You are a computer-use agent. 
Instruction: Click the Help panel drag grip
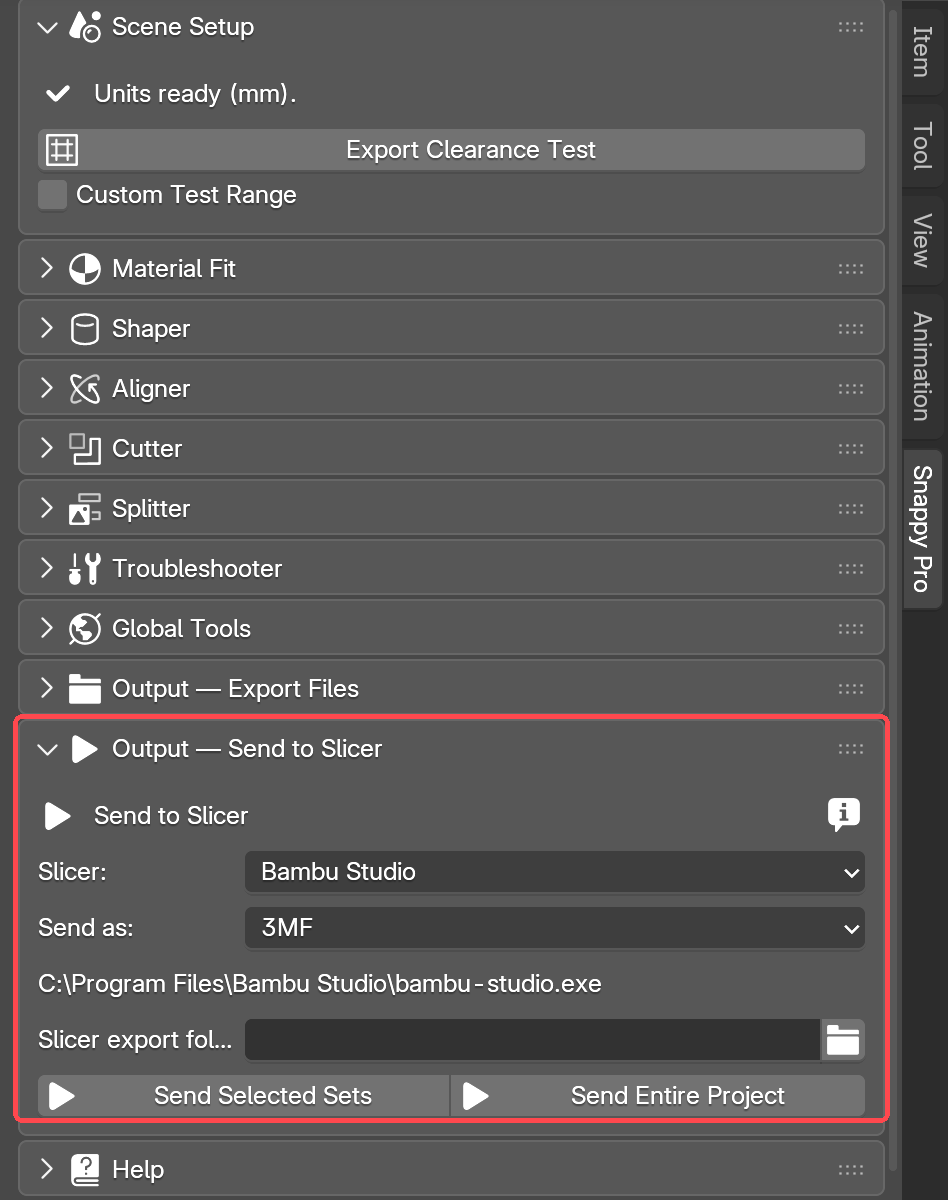tap(851, 1169)
